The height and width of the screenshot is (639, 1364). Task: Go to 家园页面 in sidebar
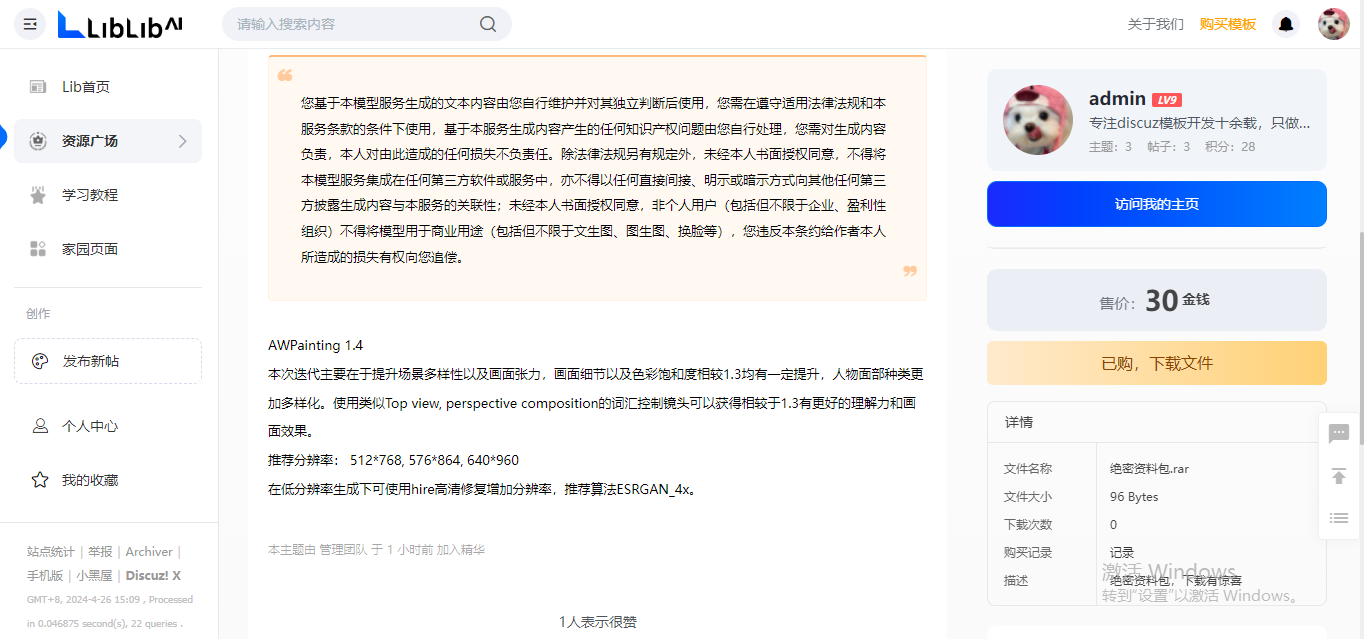(x=89, y=249)
